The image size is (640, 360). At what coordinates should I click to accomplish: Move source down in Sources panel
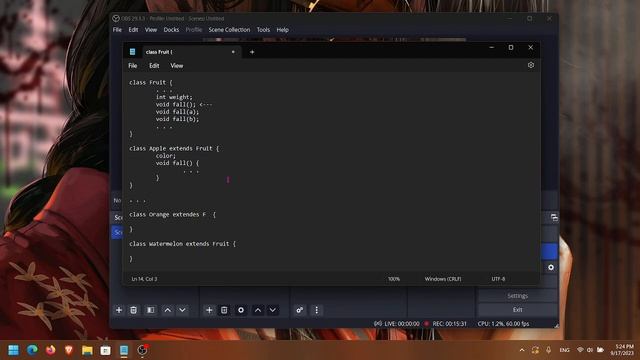272,310
